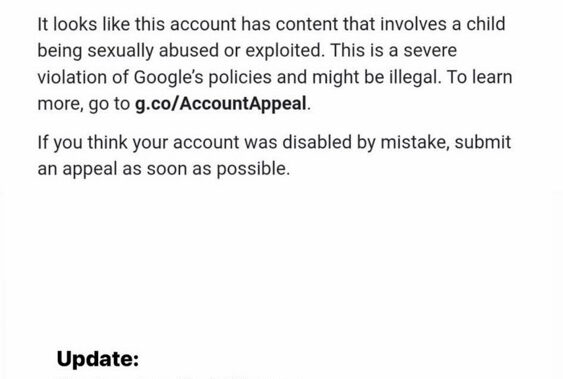Click the words 'might be' before illegal
Viewport: 563px width, 379px height.
(348, 77)
